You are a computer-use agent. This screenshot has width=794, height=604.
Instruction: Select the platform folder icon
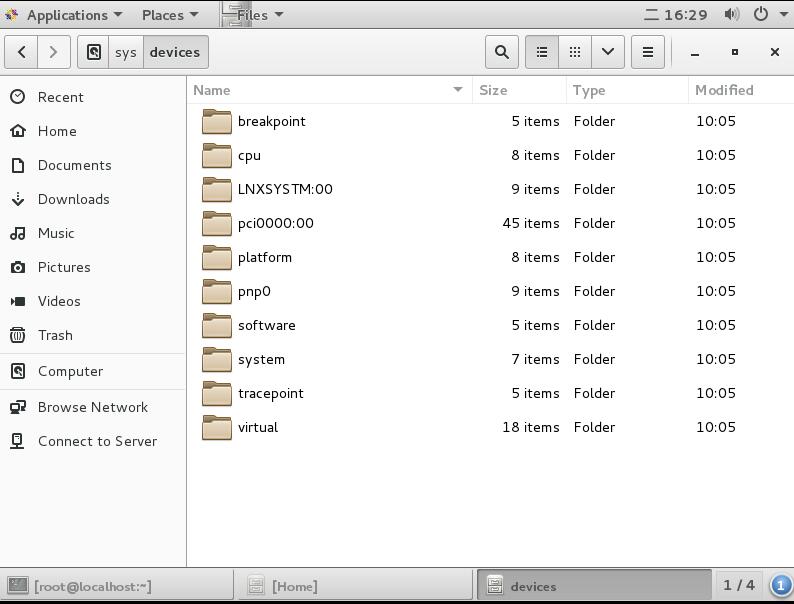(217, 257)
